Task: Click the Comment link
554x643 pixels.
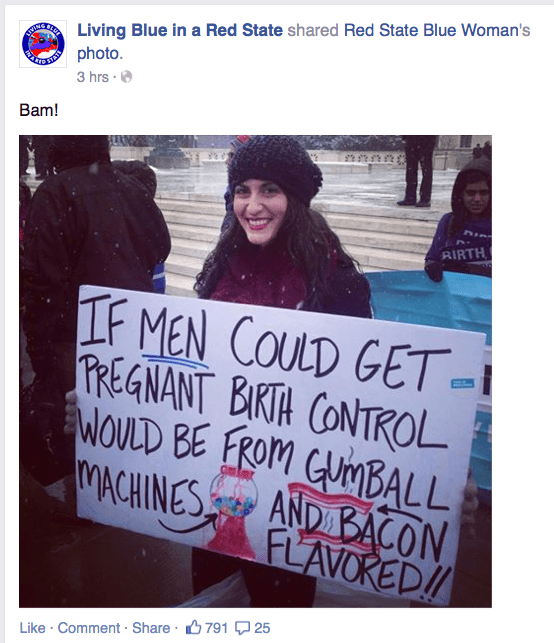Action: pos(89,628)
